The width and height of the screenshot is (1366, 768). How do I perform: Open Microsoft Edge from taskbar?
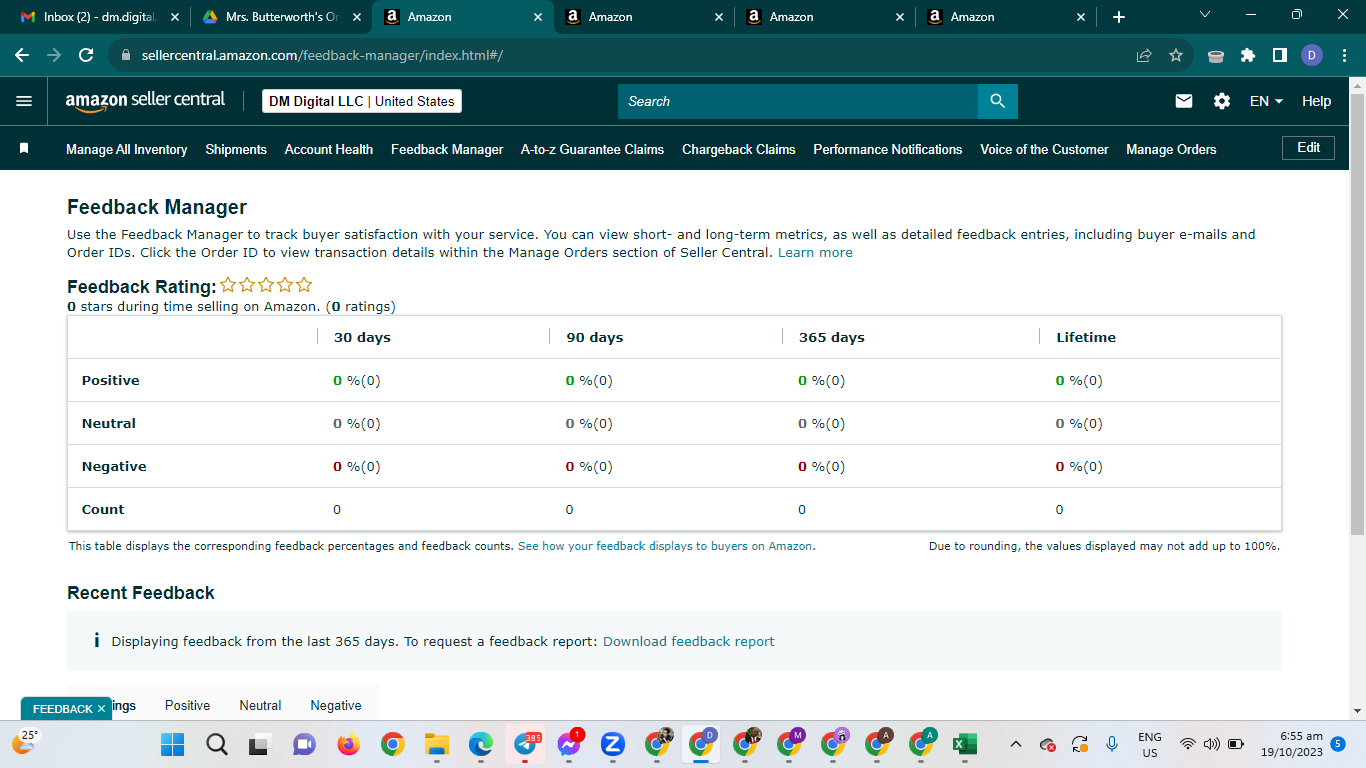[x=481, y=744]
